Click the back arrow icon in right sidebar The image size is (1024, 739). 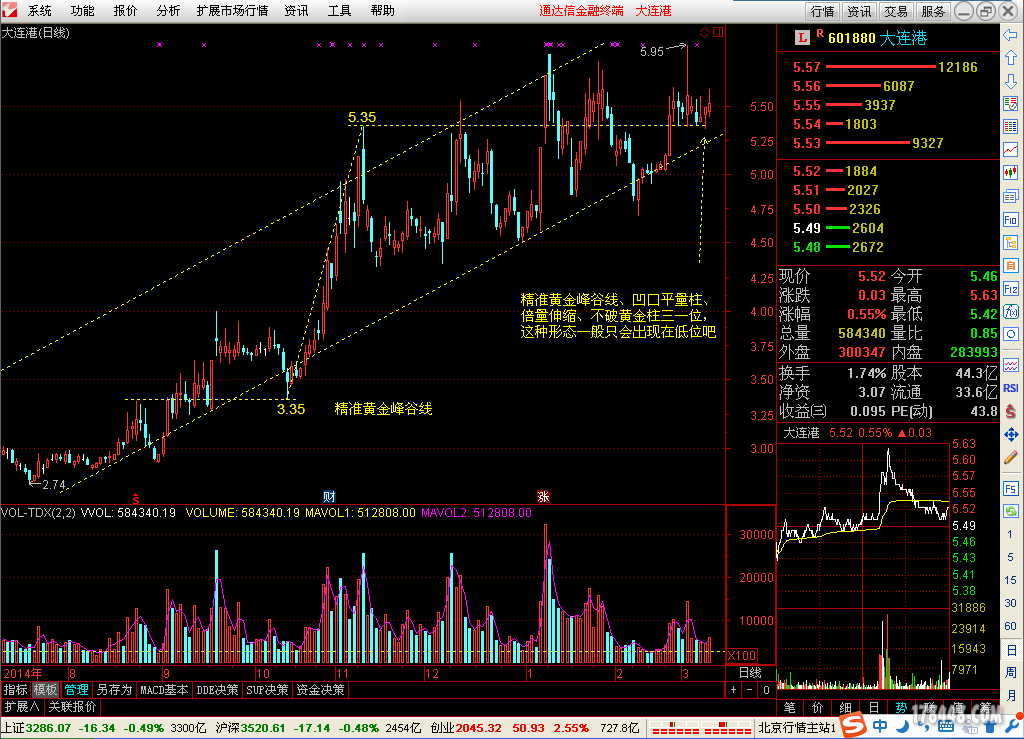coord(1010,35)
